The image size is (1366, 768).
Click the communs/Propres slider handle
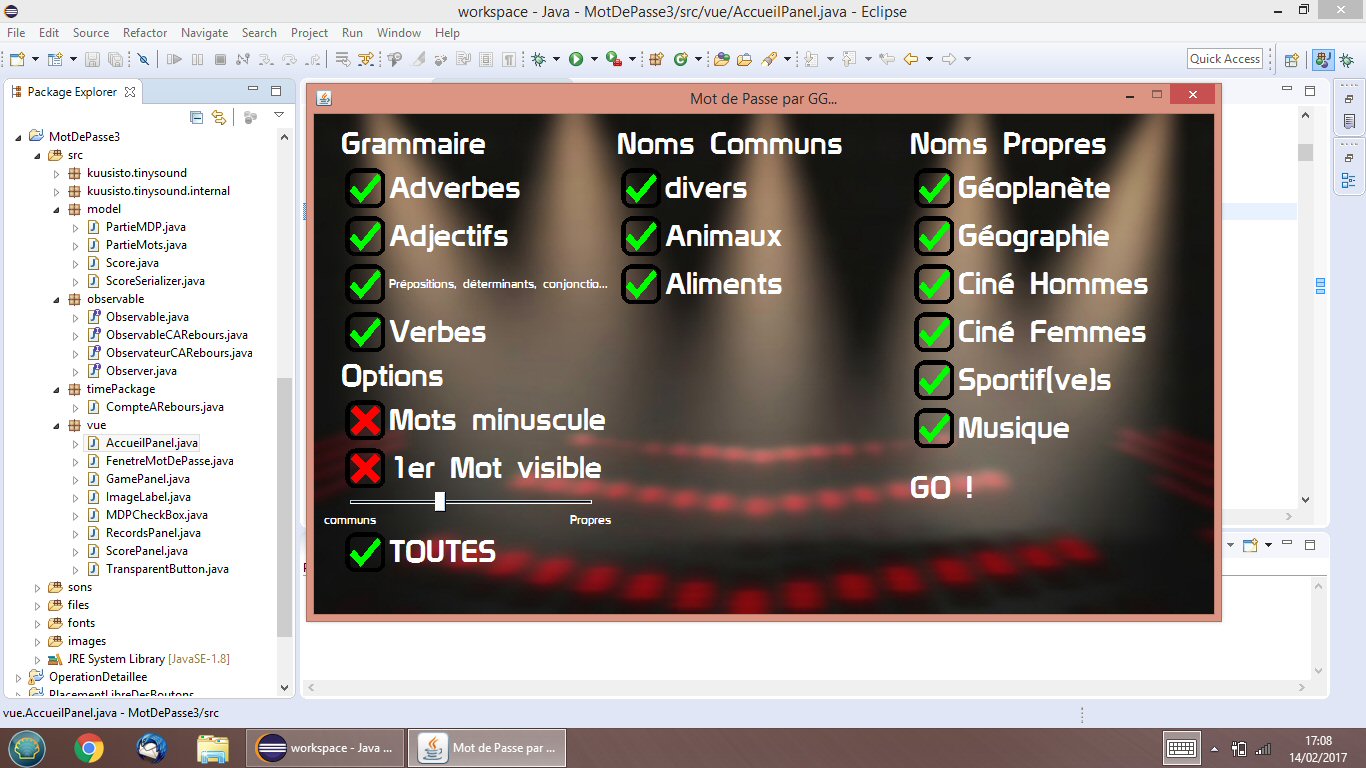[440, 501]
